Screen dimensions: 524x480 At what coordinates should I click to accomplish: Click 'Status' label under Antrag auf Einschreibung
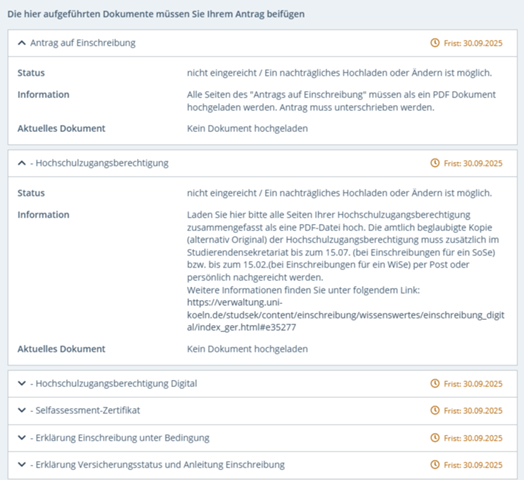(x=31, y=73)
